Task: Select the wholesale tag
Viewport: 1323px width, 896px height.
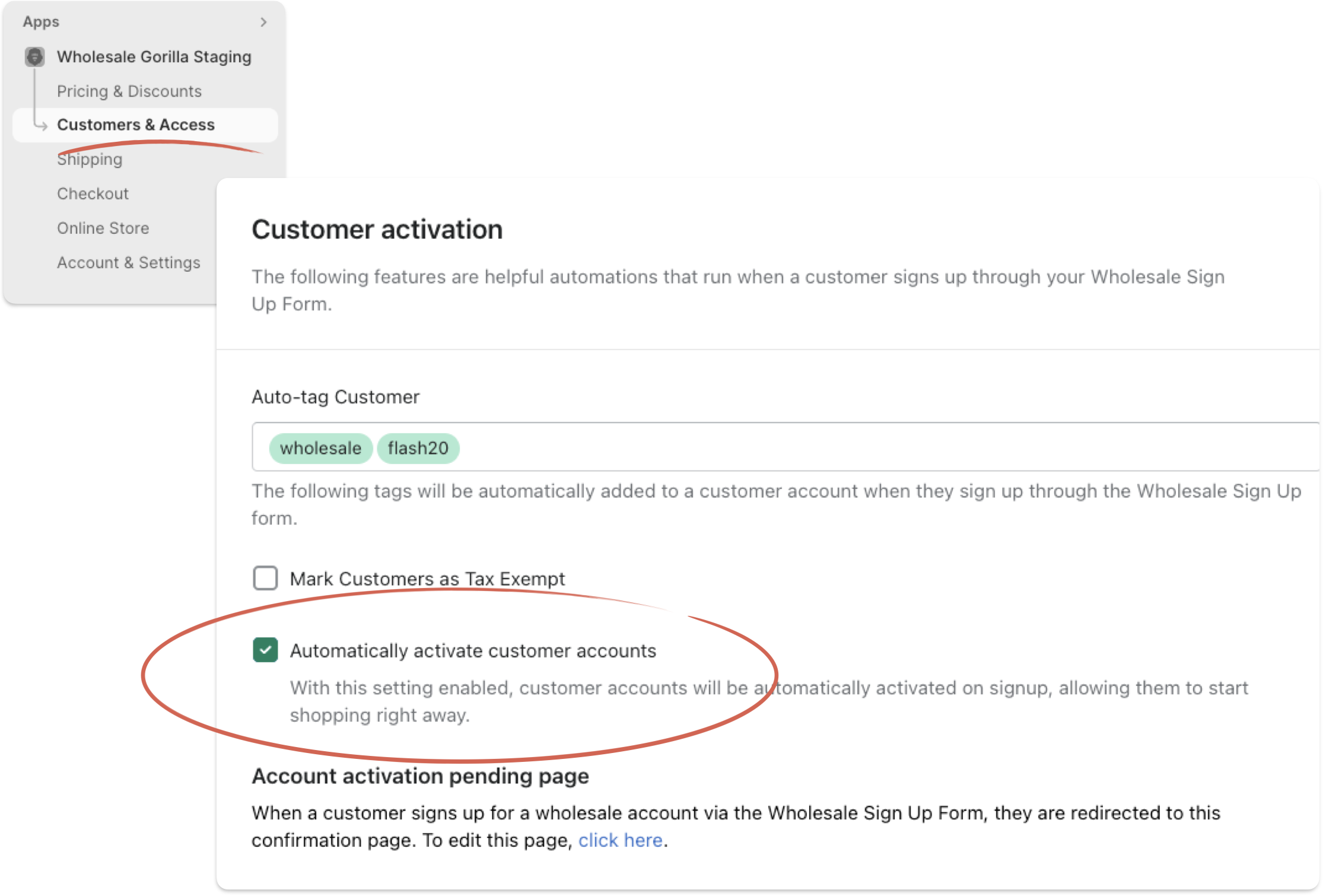Action: pyautogui.click(x=321, y=448)
